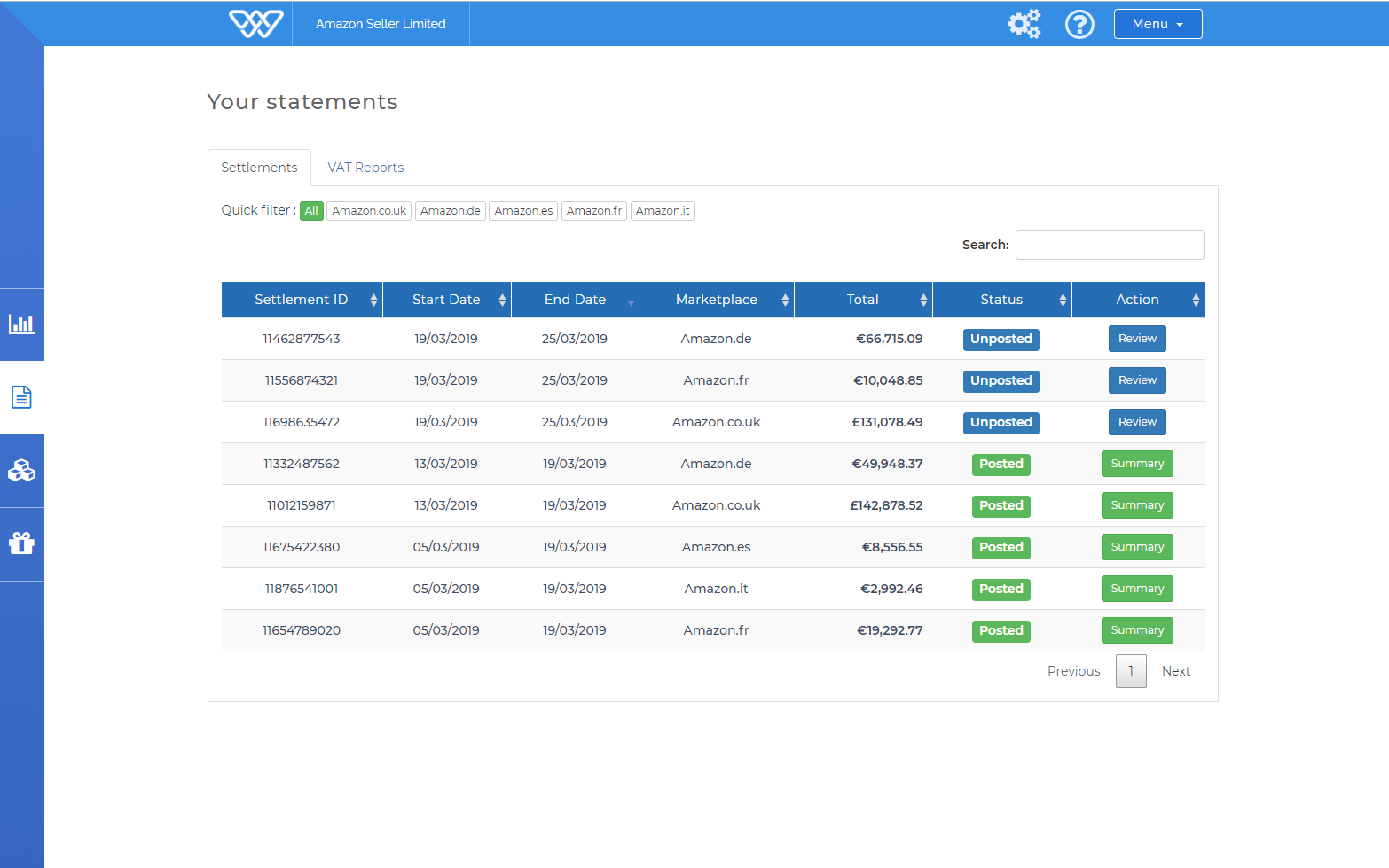Focus the Search input field
The width and height of the screenshot is (1389, 868).
pyautogui.click(x=1110, y=245)
